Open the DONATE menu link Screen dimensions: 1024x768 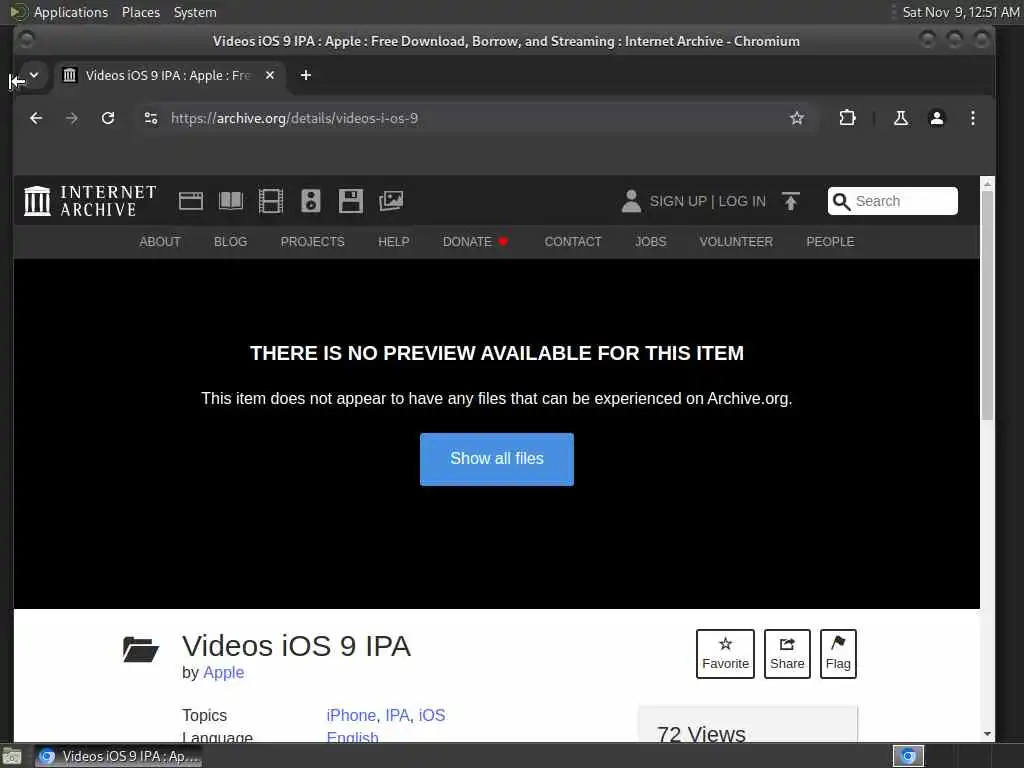475,242
